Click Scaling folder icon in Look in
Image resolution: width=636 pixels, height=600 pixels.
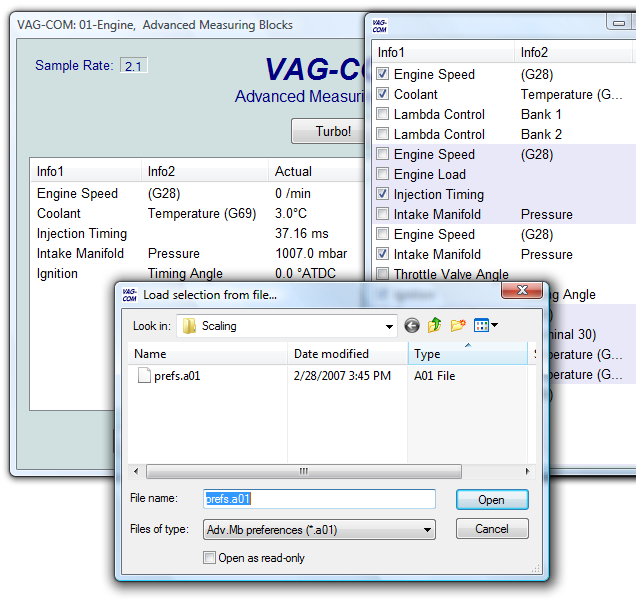pos(189,326)
